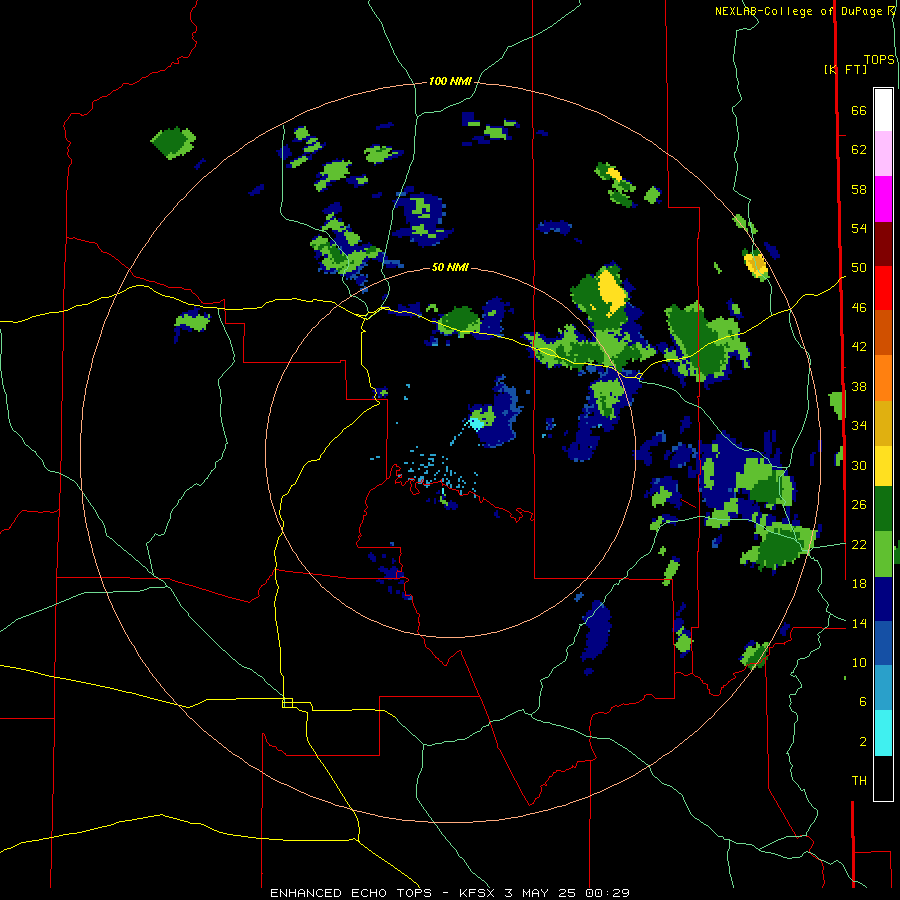Select the magenta legend color block

883,199
